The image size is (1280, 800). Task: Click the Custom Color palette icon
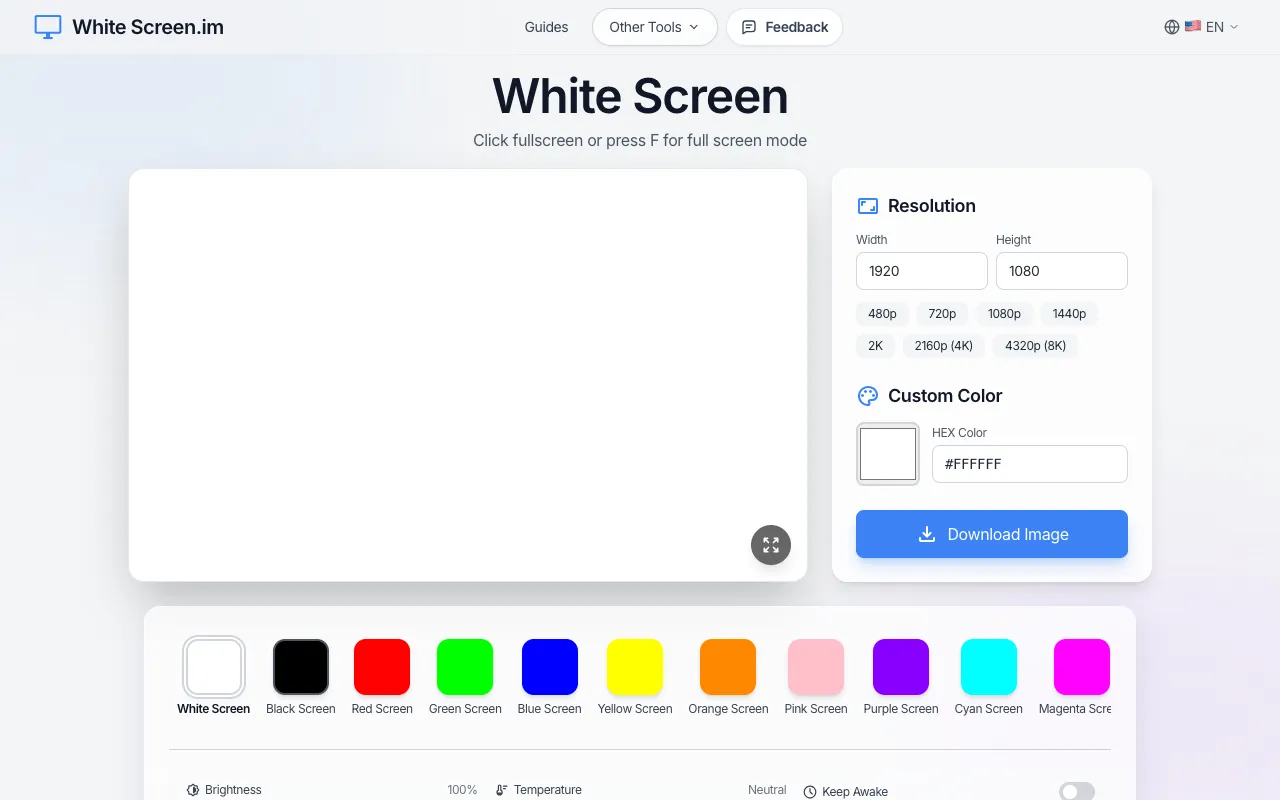868,396
